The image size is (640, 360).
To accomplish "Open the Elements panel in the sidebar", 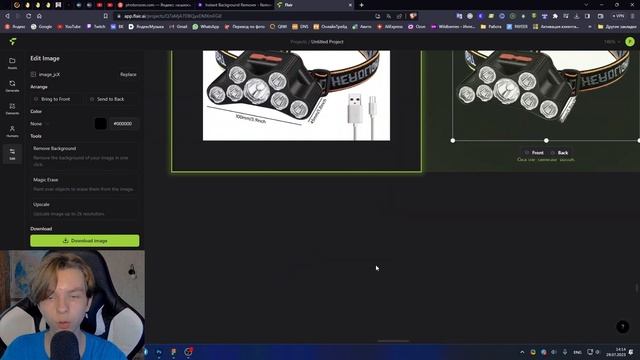I will (12, 109).
